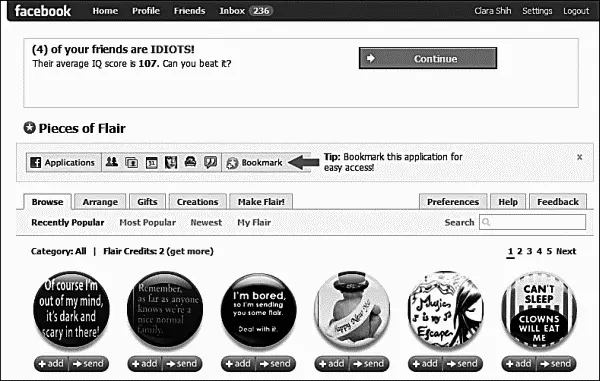600x381 pixels.
Task: Open the Friends icon in applications bar
Action: (112, 162)
